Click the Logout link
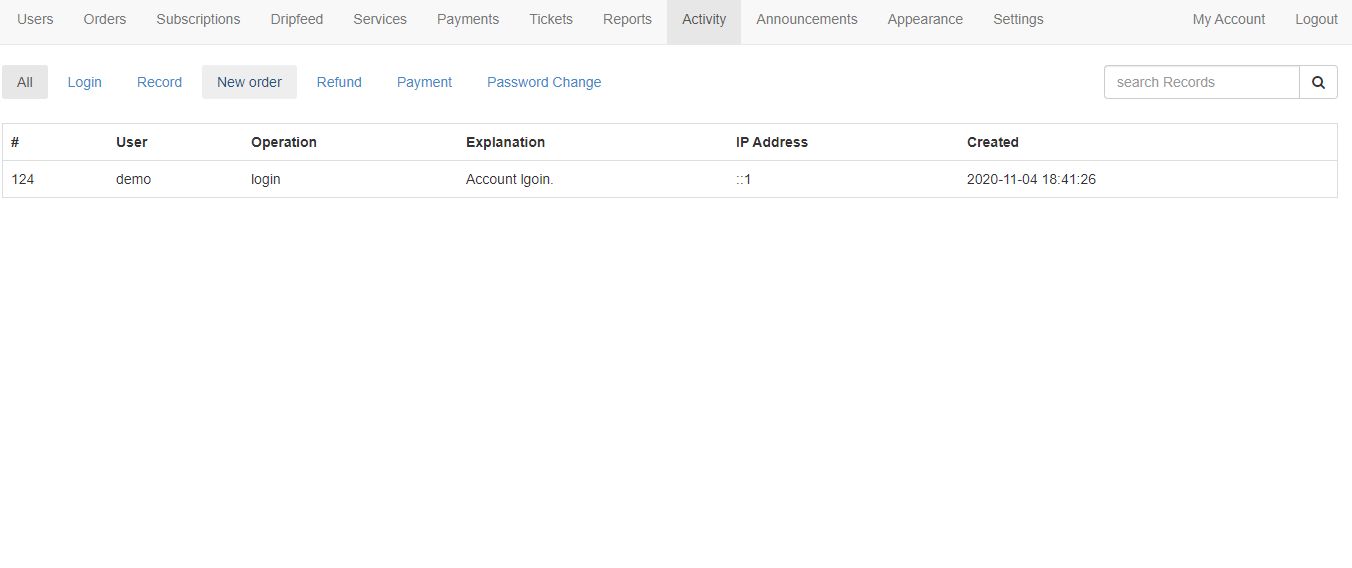The width and height of the screenshot is (1352, 568). click(1316, 19)
